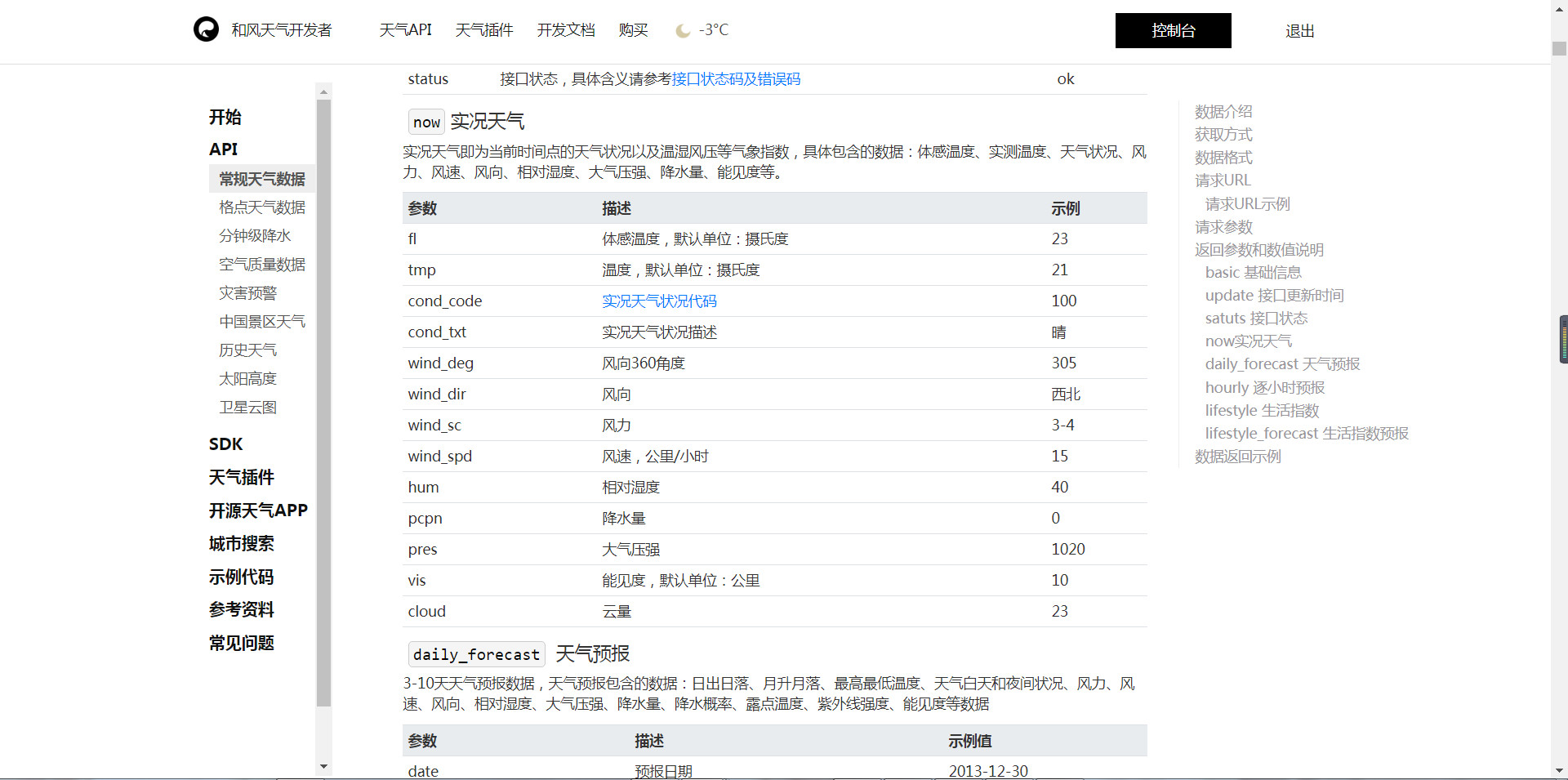1568x780 pixels.
Task: Open 数据返回示例 from the right TOC
Action: click(1237, 457)
